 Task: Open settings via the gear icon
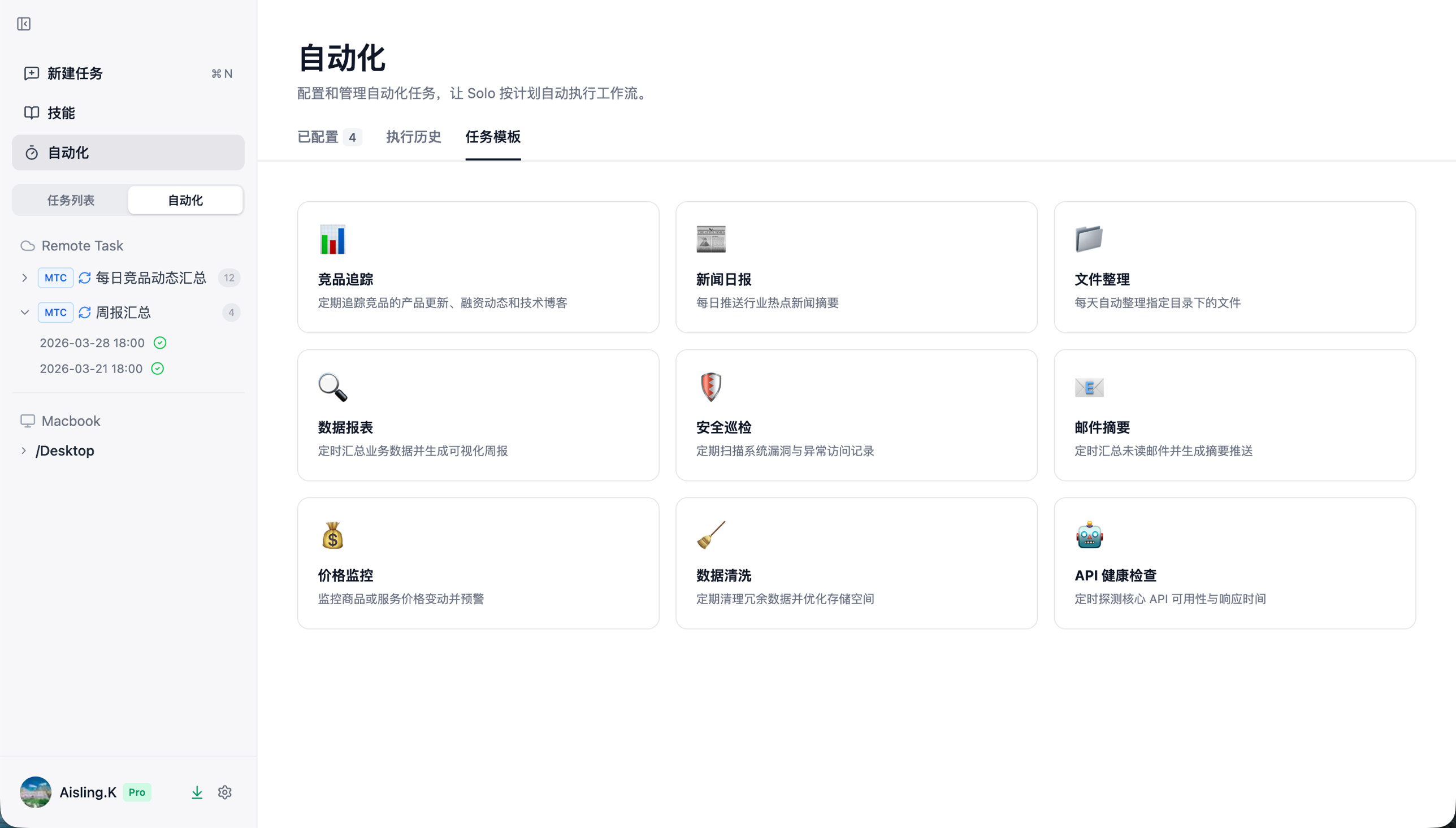tap(224, 792)
